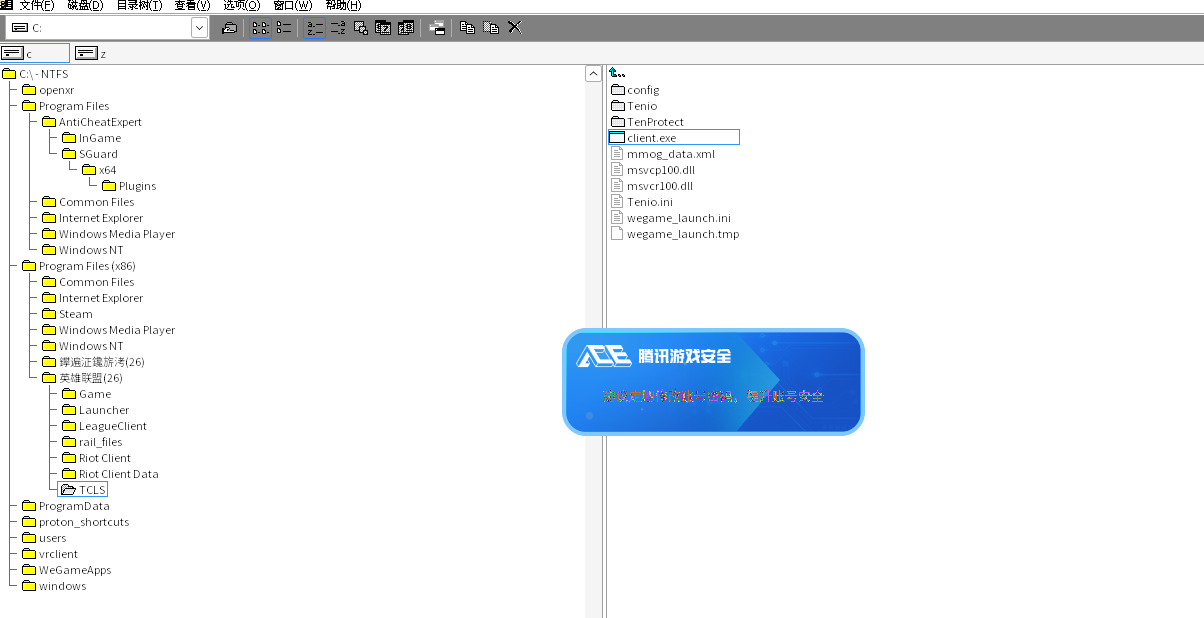Select Tenio.ini file
The image size is (1204, 618).
coord(642,202)
